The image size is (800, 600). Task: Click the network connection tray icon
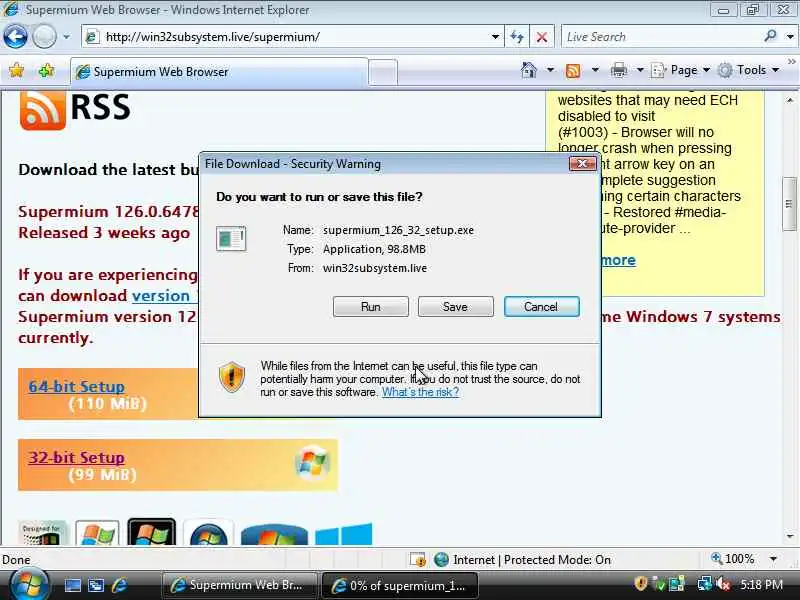pyautogui.click(x=705, y=584)
